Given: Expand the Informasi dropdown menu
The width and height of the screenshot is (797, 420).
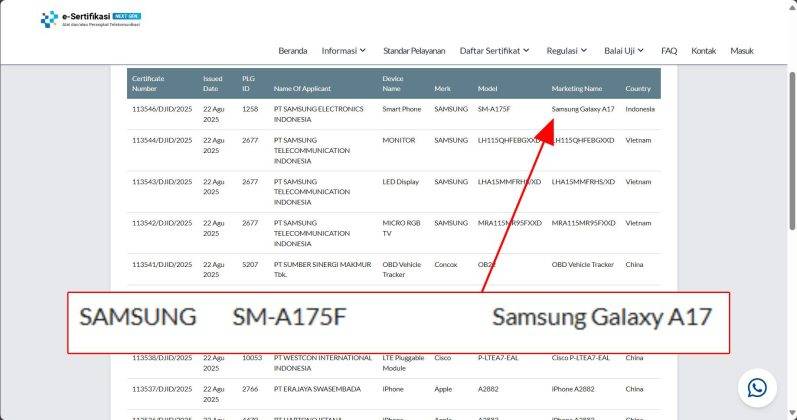Looking at the screenshot, I should [x=343, y=51].
